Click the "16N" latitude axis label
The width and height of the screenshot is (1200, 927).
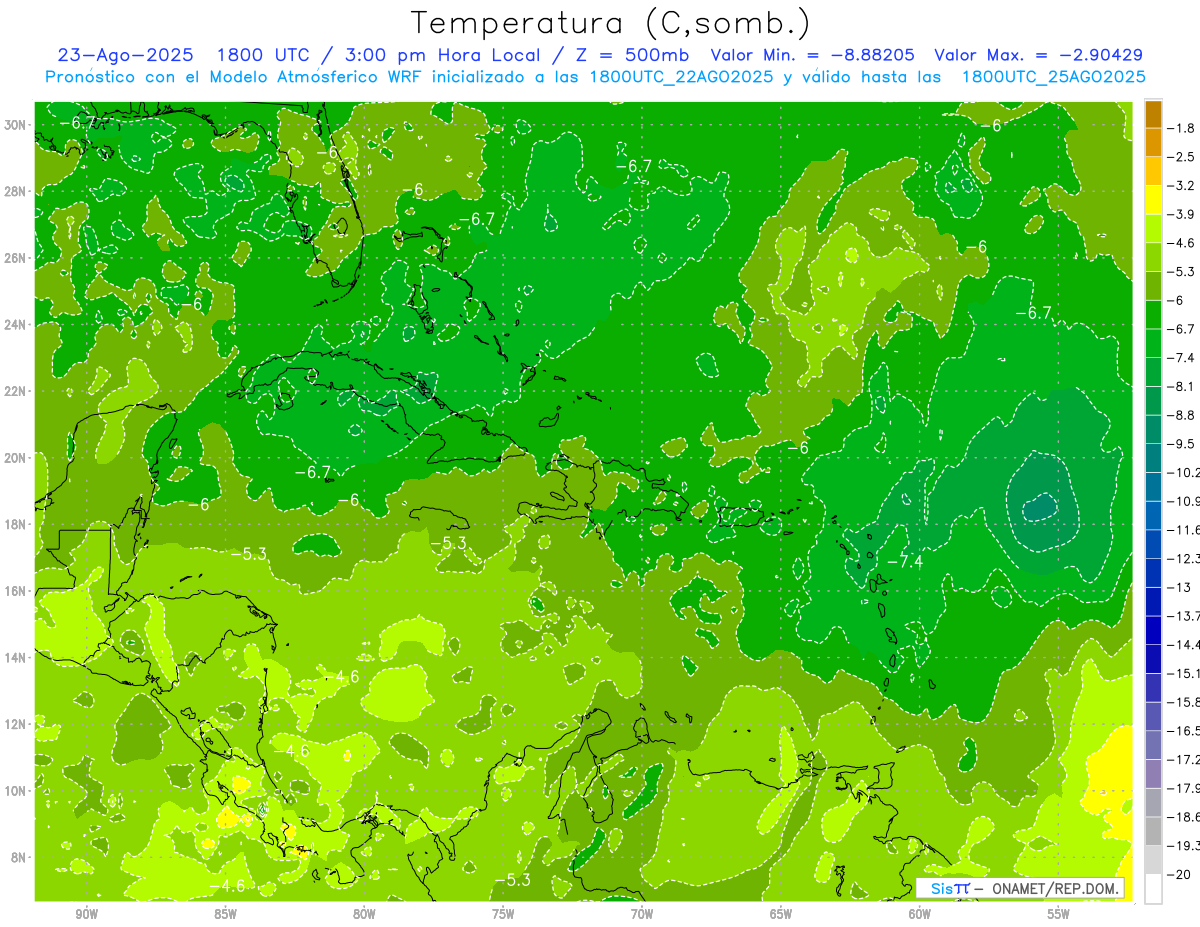click(x=15, y=590)
